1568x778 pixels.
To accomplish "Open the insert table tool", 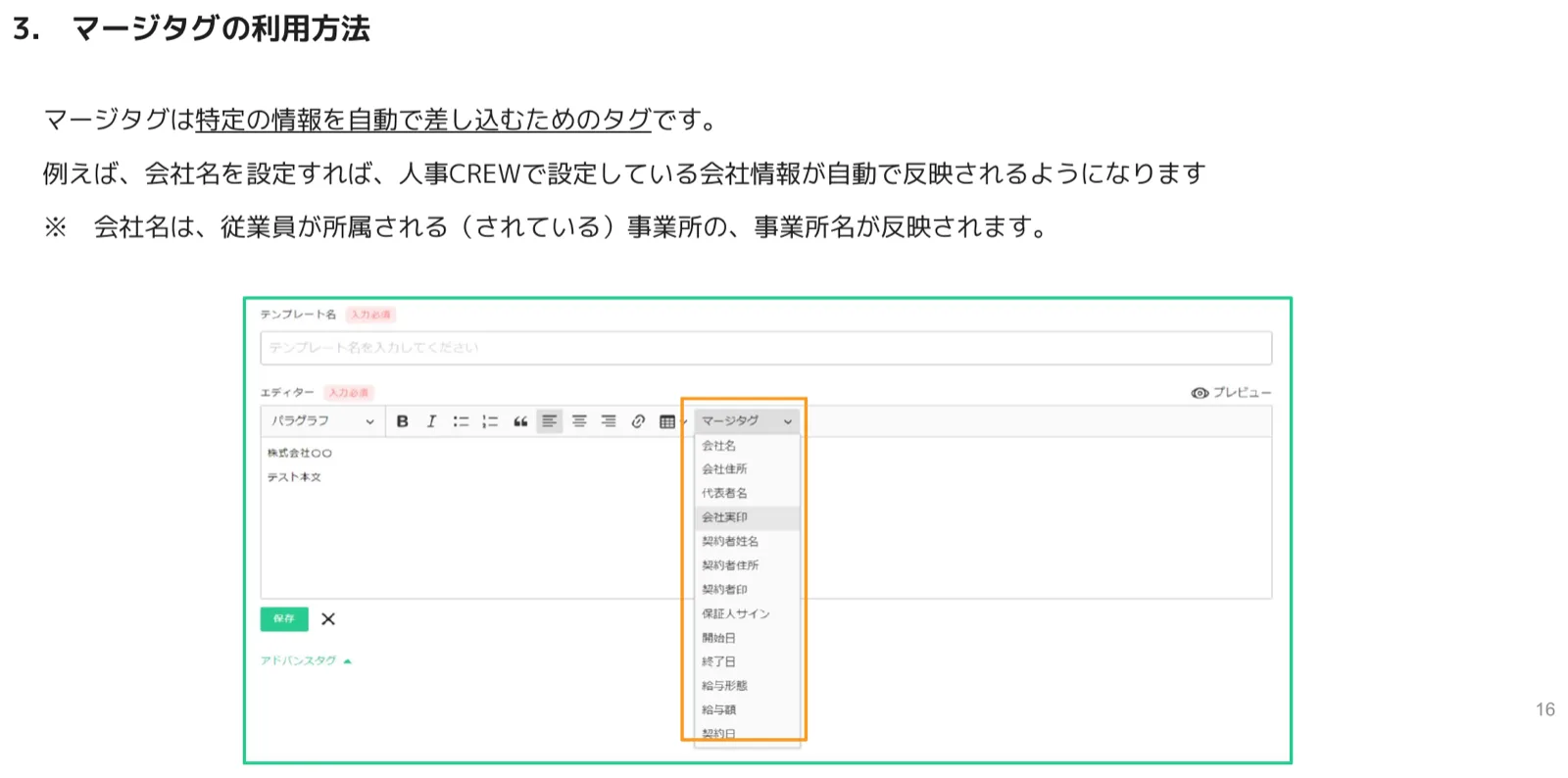I will (668, 421).
